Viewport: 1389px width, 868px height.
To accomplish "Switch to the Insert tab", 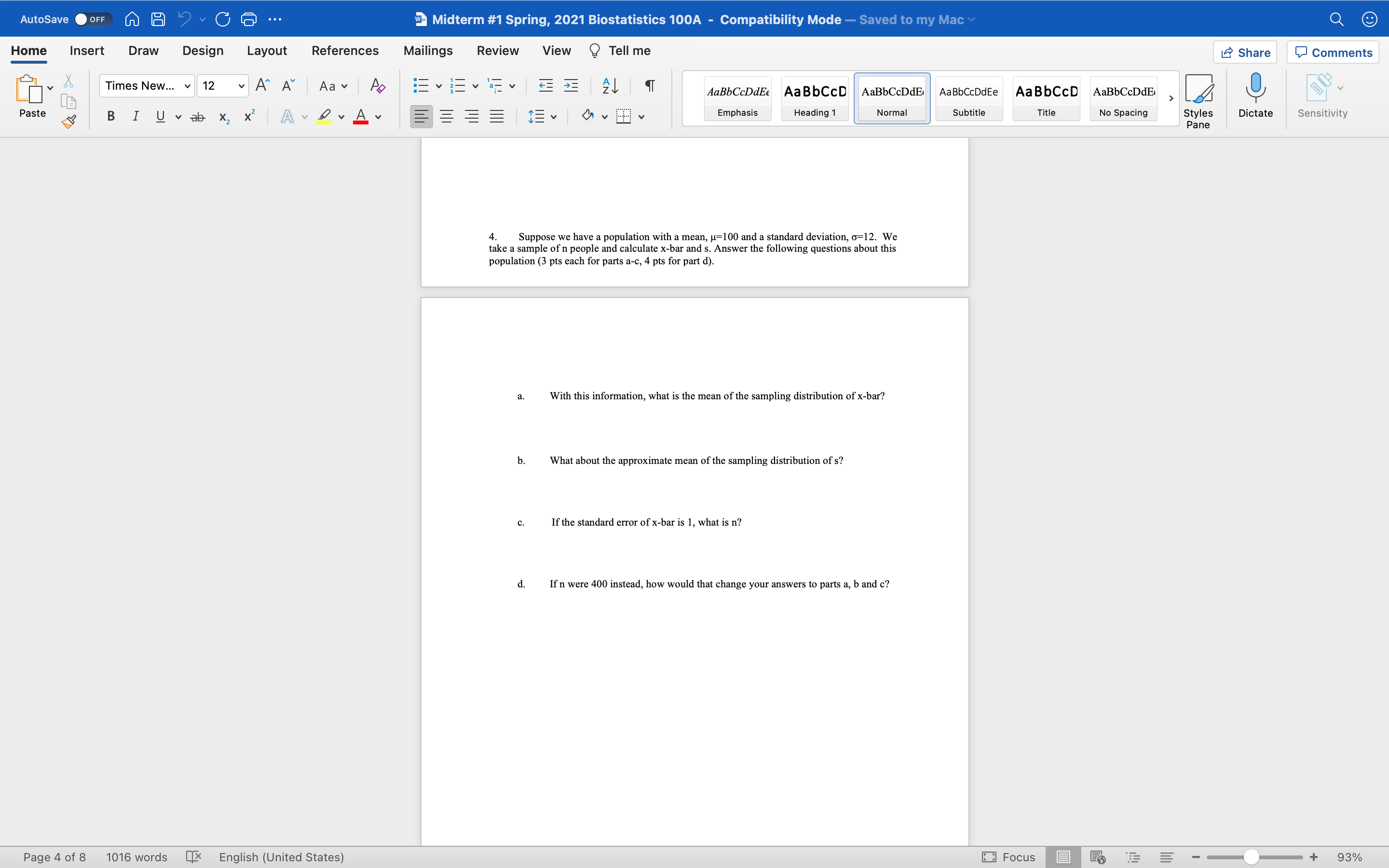I will coord(87,51).
